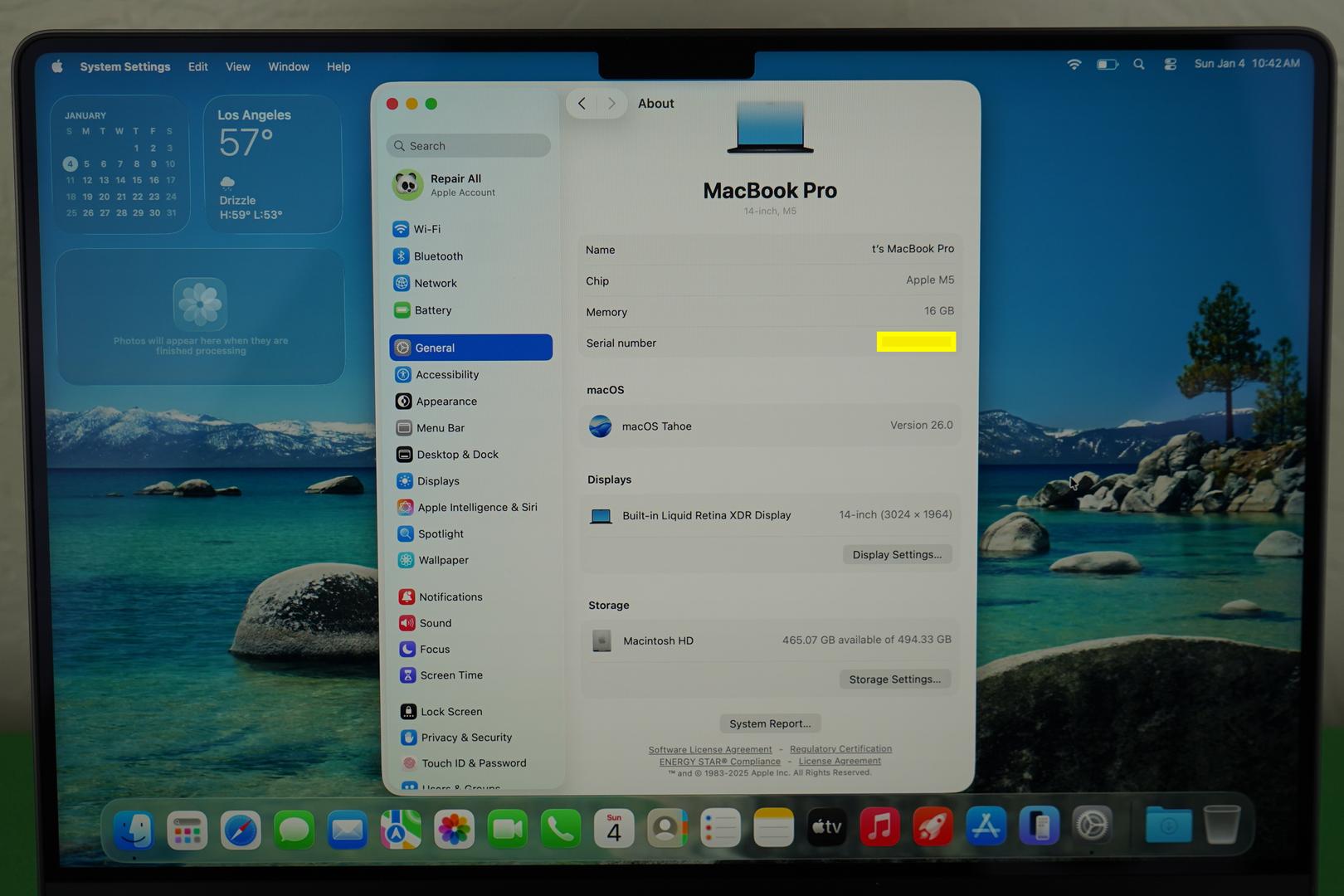Launch Safari from the Dock
Screen dimensions: 1344x896
[241, 829]
